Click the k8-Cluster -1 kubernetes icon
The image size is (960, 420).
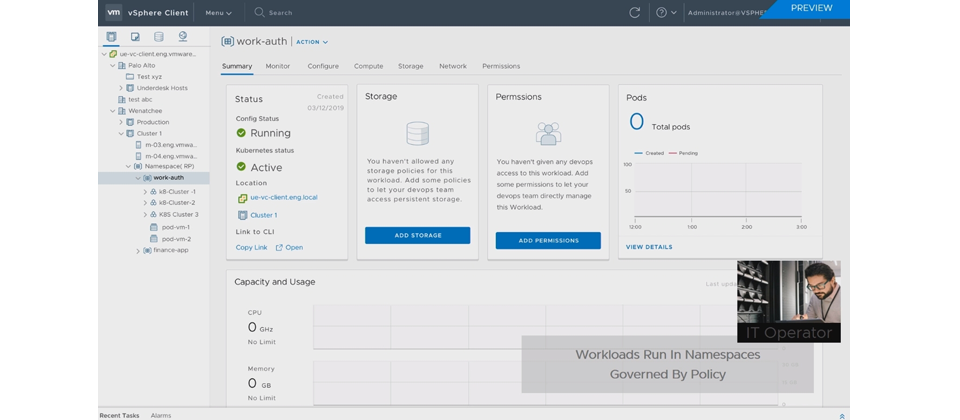click(x=154, y=192)
